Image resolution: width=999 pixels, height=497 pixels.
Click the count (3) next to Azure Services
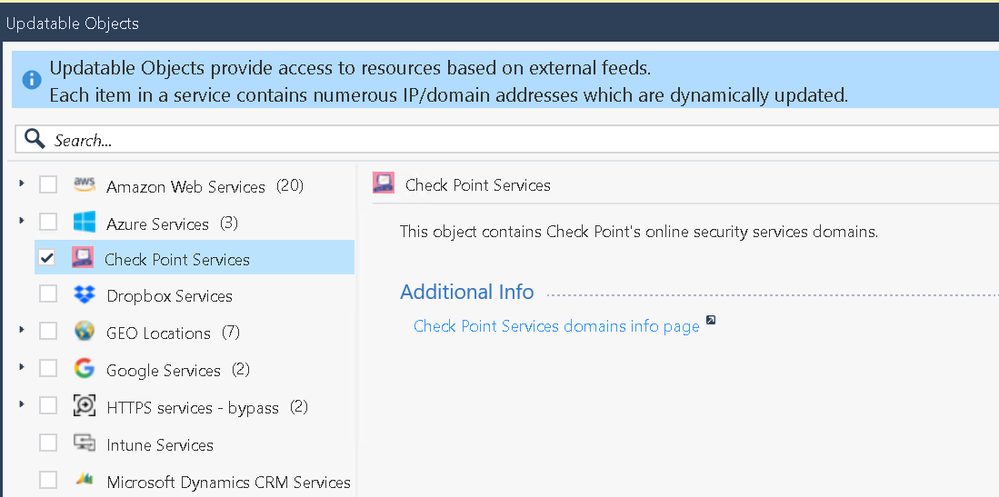229,223
